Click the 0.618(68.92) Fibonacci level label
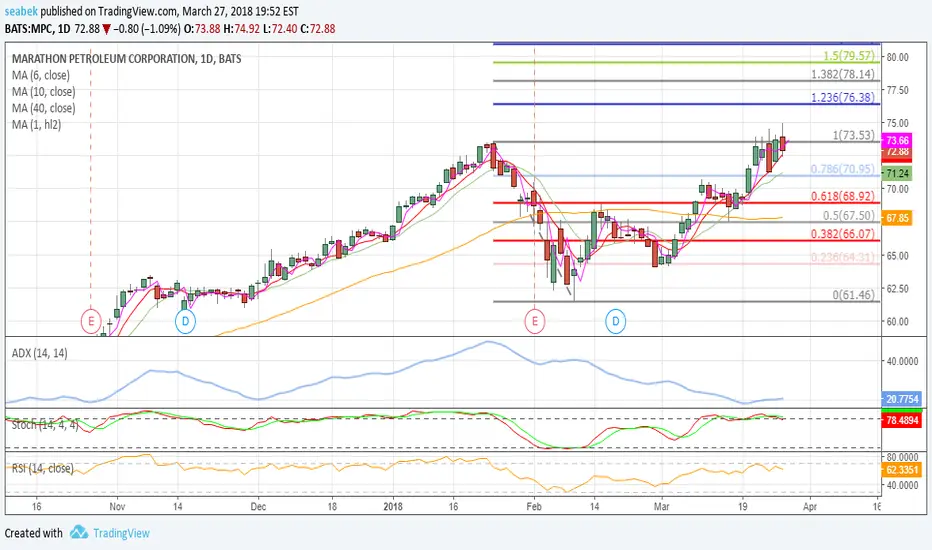Image resolution: width=932 pixels, height=550 pixels. pos(843,196)
